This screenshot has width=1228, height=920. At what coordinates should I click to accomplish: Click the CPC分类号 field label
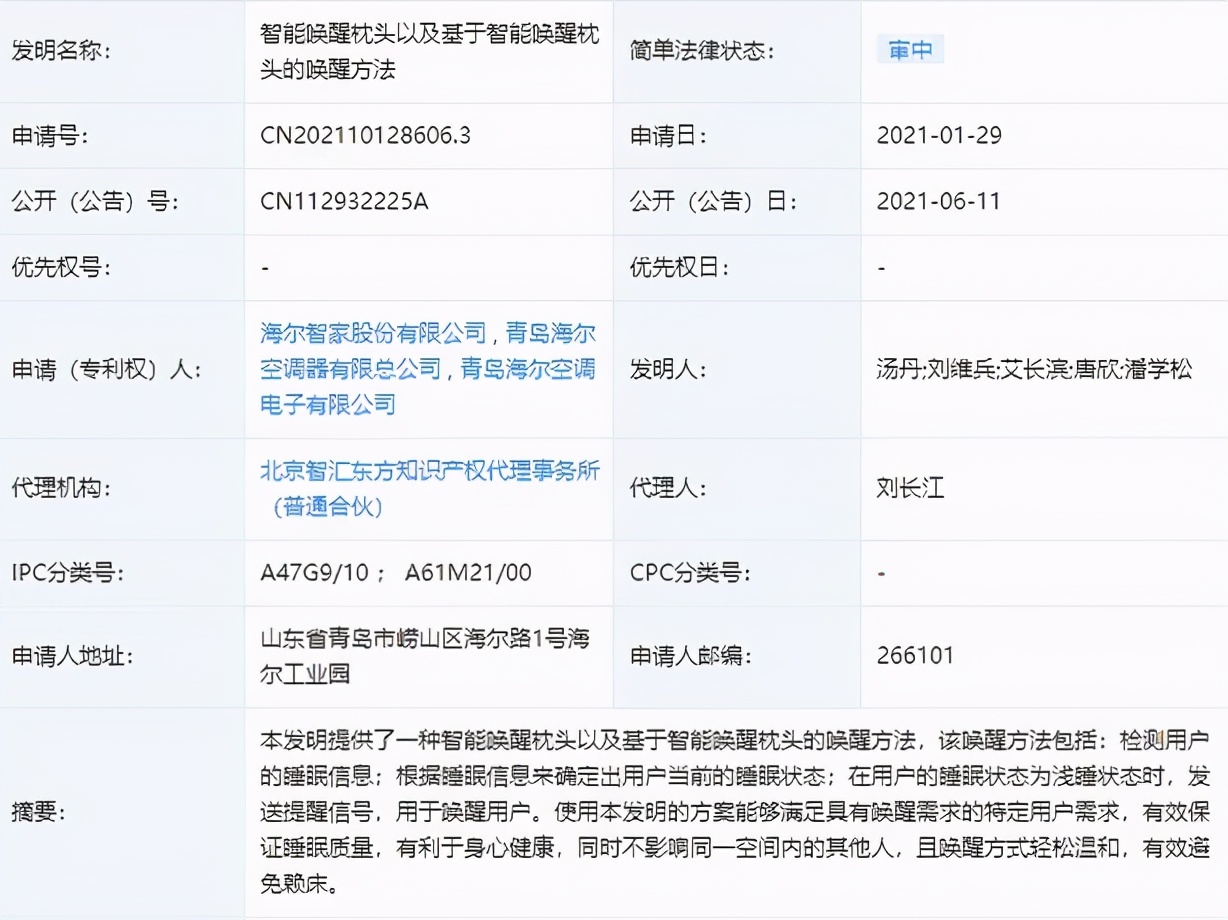click(x=689, y=573)
